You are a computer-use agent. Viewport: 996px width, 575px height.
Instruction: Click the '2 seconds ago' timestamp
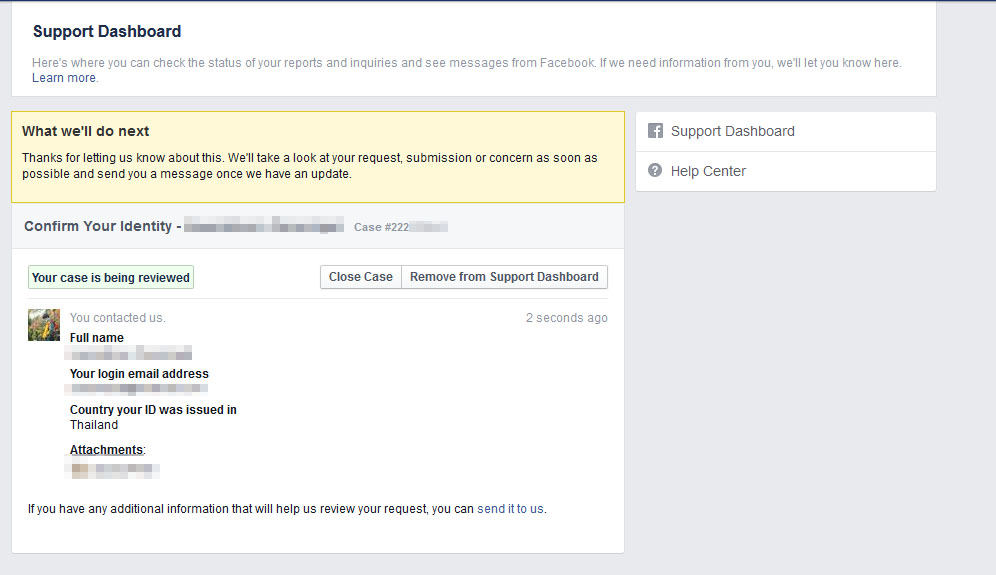567,318
